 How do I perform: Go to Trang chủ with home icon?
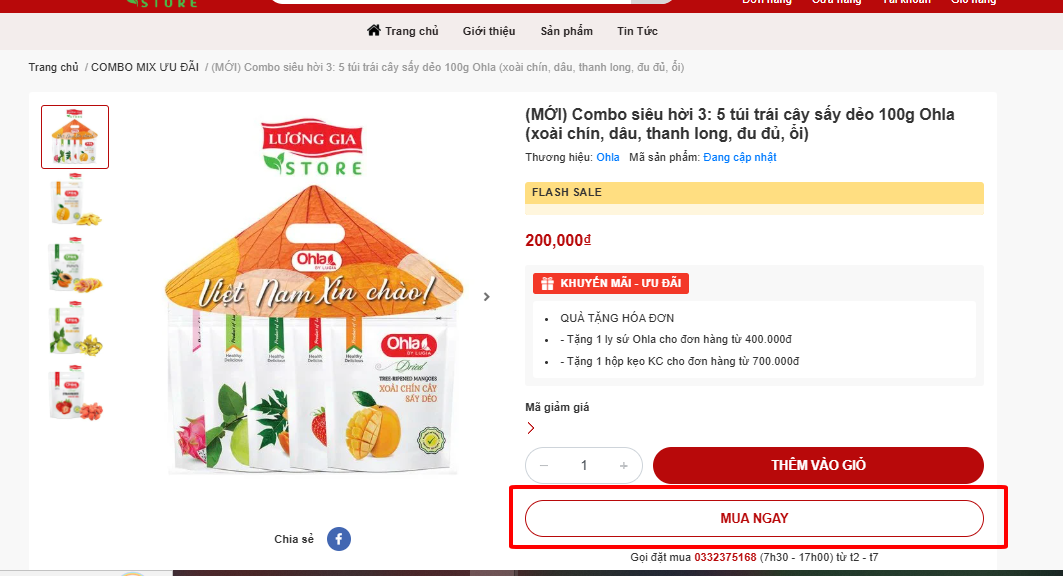click(x=403, y=30)
